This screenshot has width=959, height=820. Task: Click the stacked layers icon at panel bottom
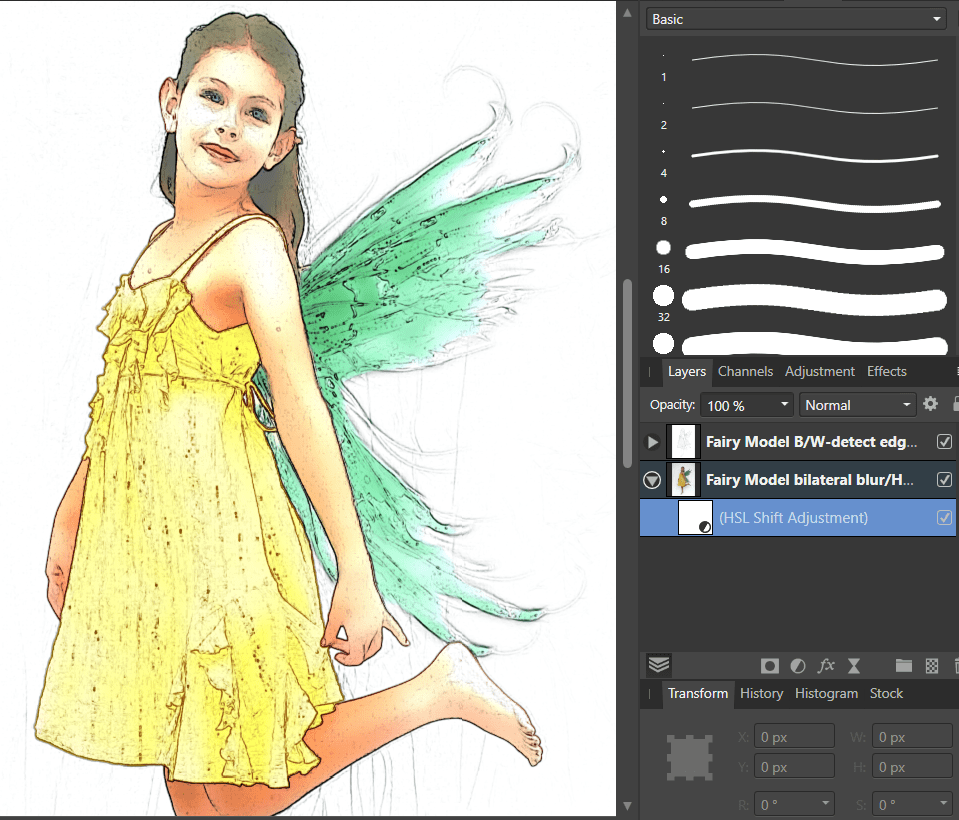[658, 664]
